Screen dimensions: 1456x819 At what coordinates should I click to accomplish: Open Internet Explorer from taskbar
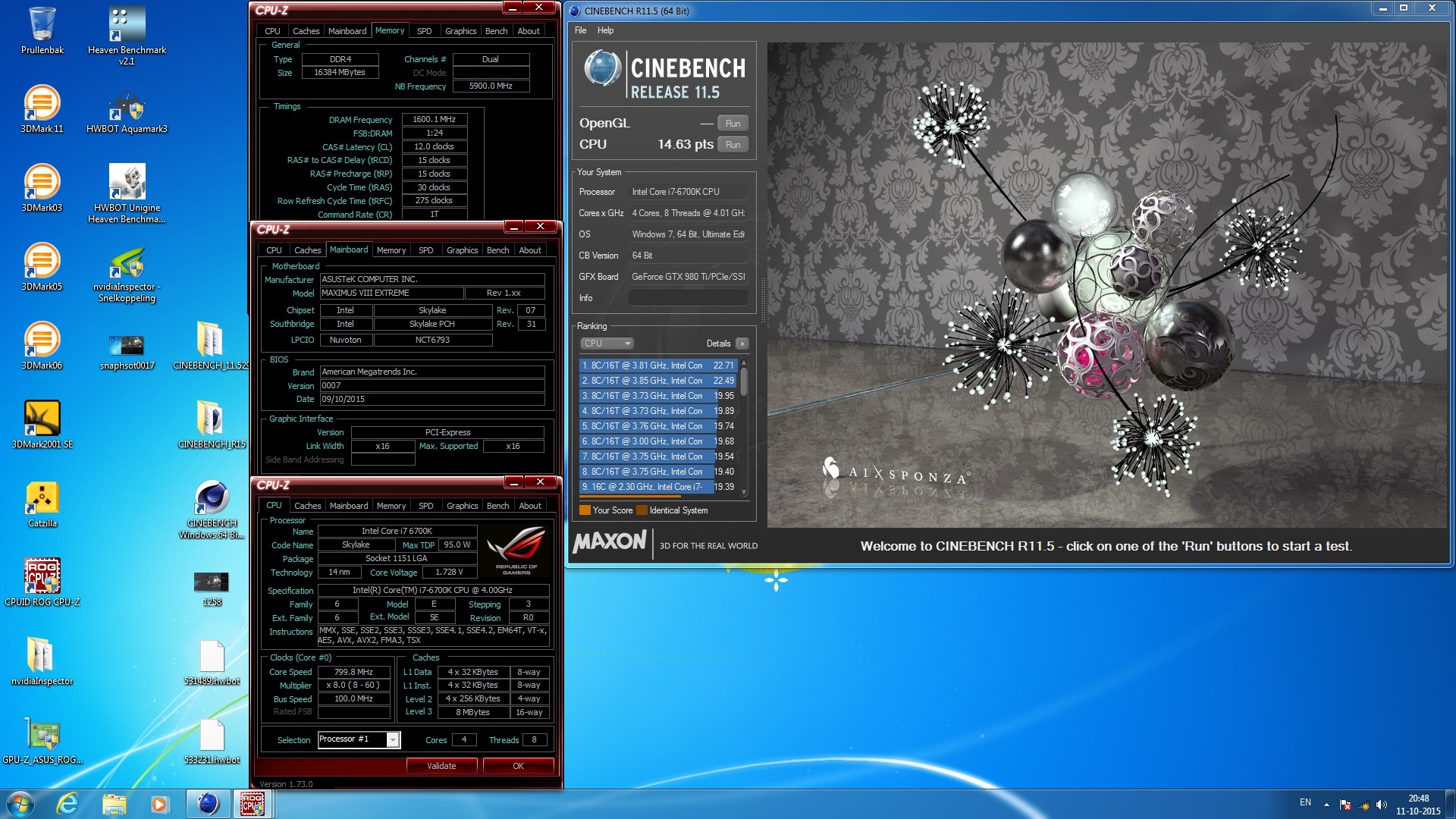67,804
